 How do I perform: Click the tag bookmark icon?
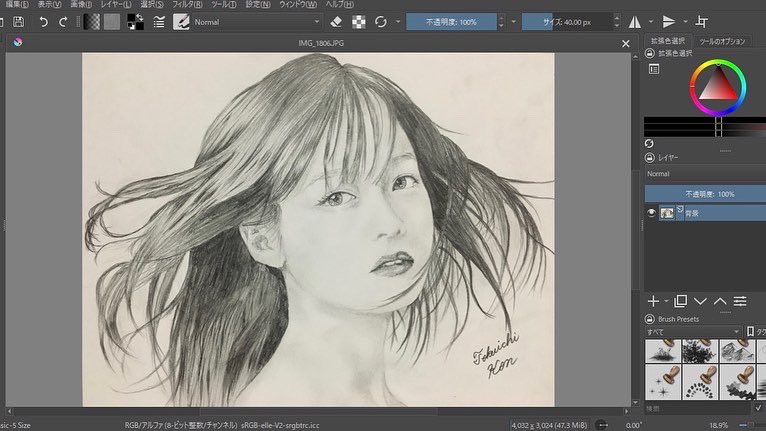click(750, 332)
